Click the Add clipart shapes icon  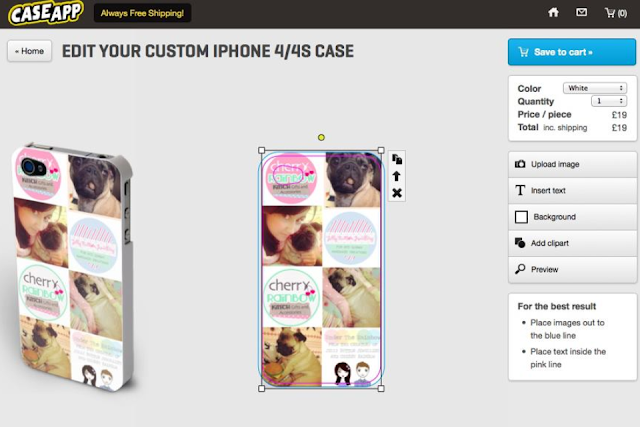tap(520, 243)
